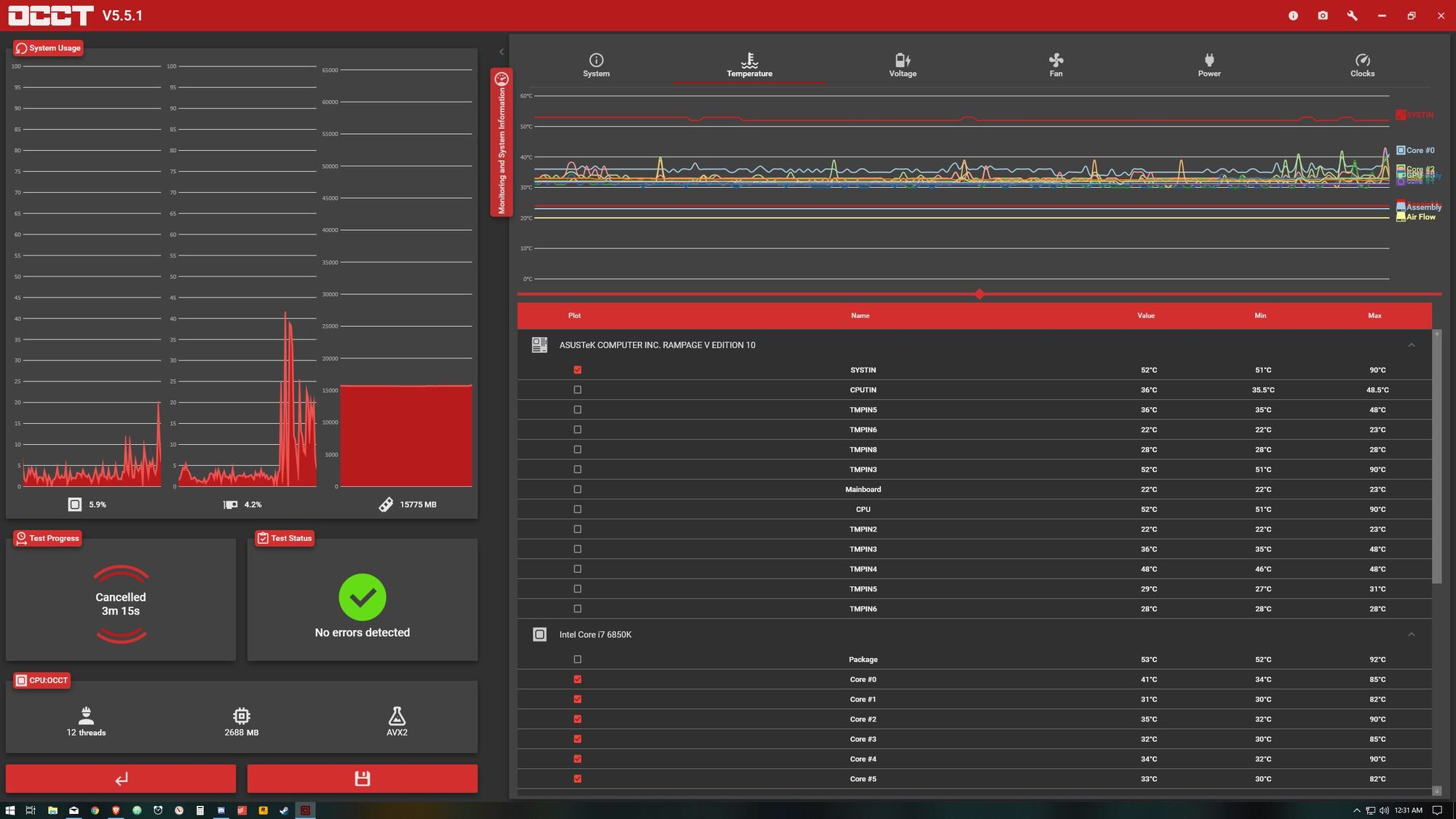Screen dimensions: 1456x819
Task: Click the red return arrow button
Action: tap(121, 779)
